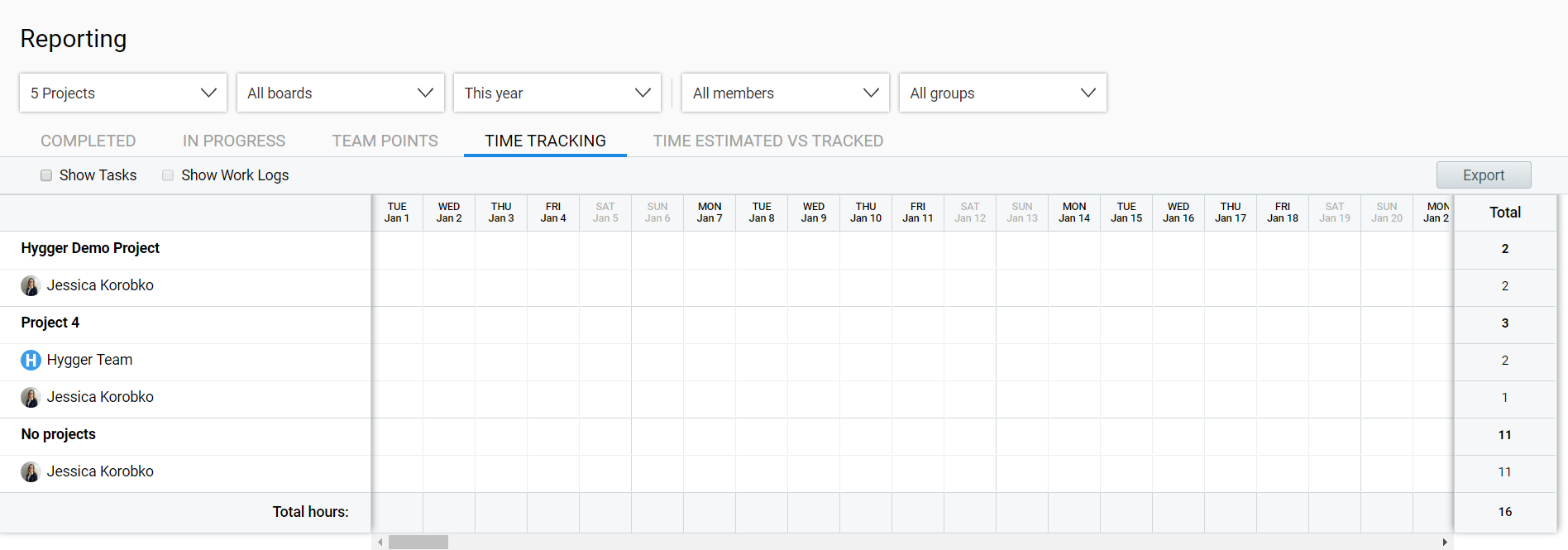Expand the All boards dropdown
The height and width of the screenshot is (550, 1568).
(x=340, y=93)
